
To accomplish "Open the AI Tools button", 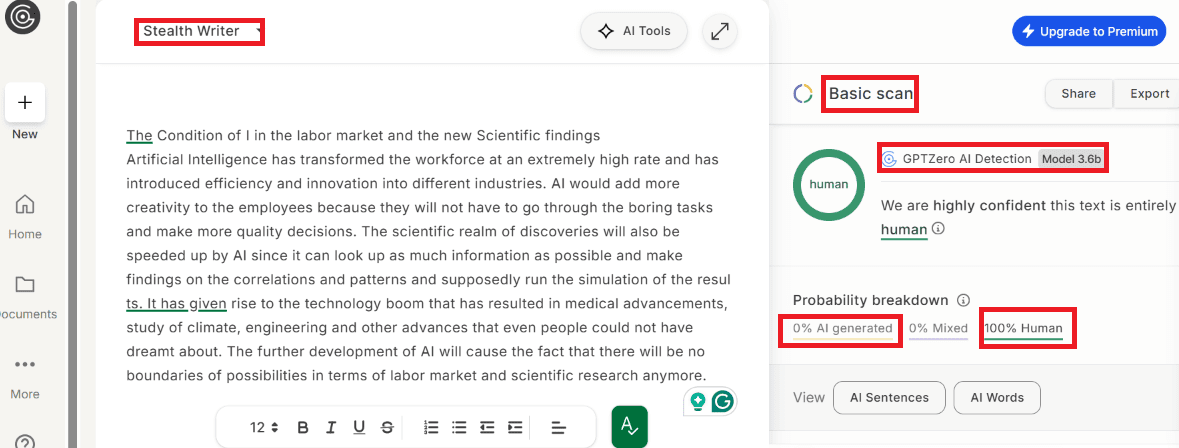I will pos(634,32).
